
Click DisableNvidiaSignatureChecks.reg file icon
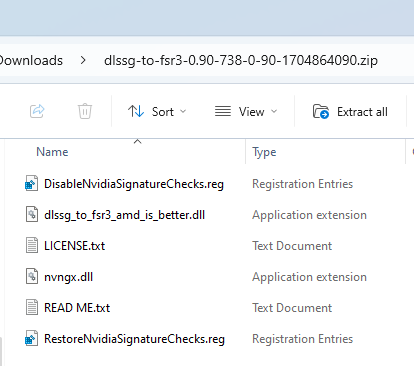[32, 183]
